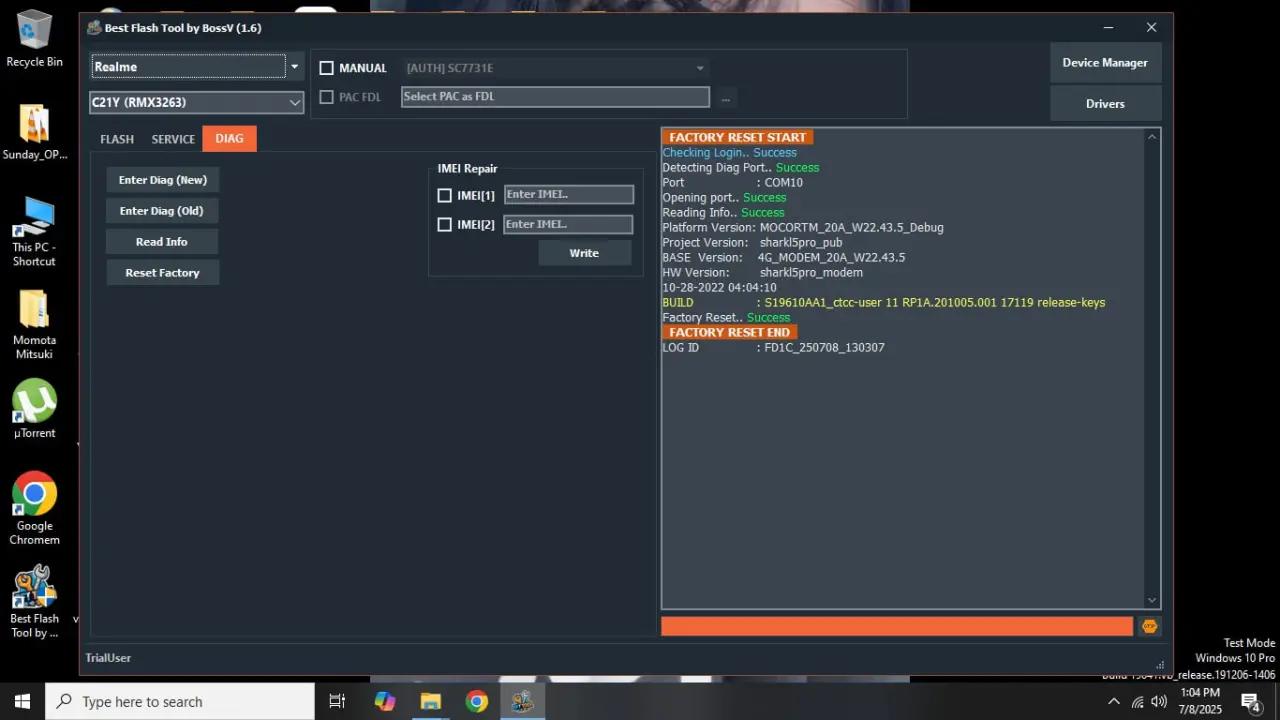Switch to the SERVICE tab
The image size is (1280, 720).
tap(173, 139)
